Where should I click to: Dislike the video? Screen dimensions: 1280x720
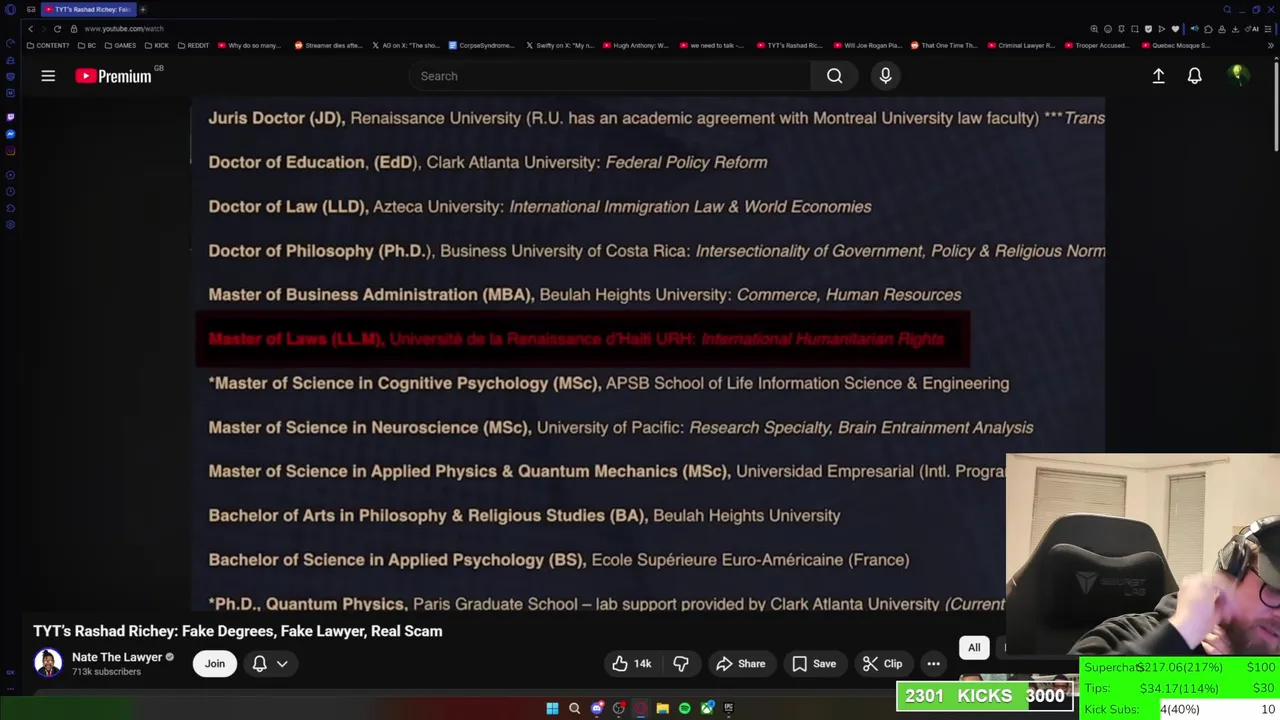[680, 664]
